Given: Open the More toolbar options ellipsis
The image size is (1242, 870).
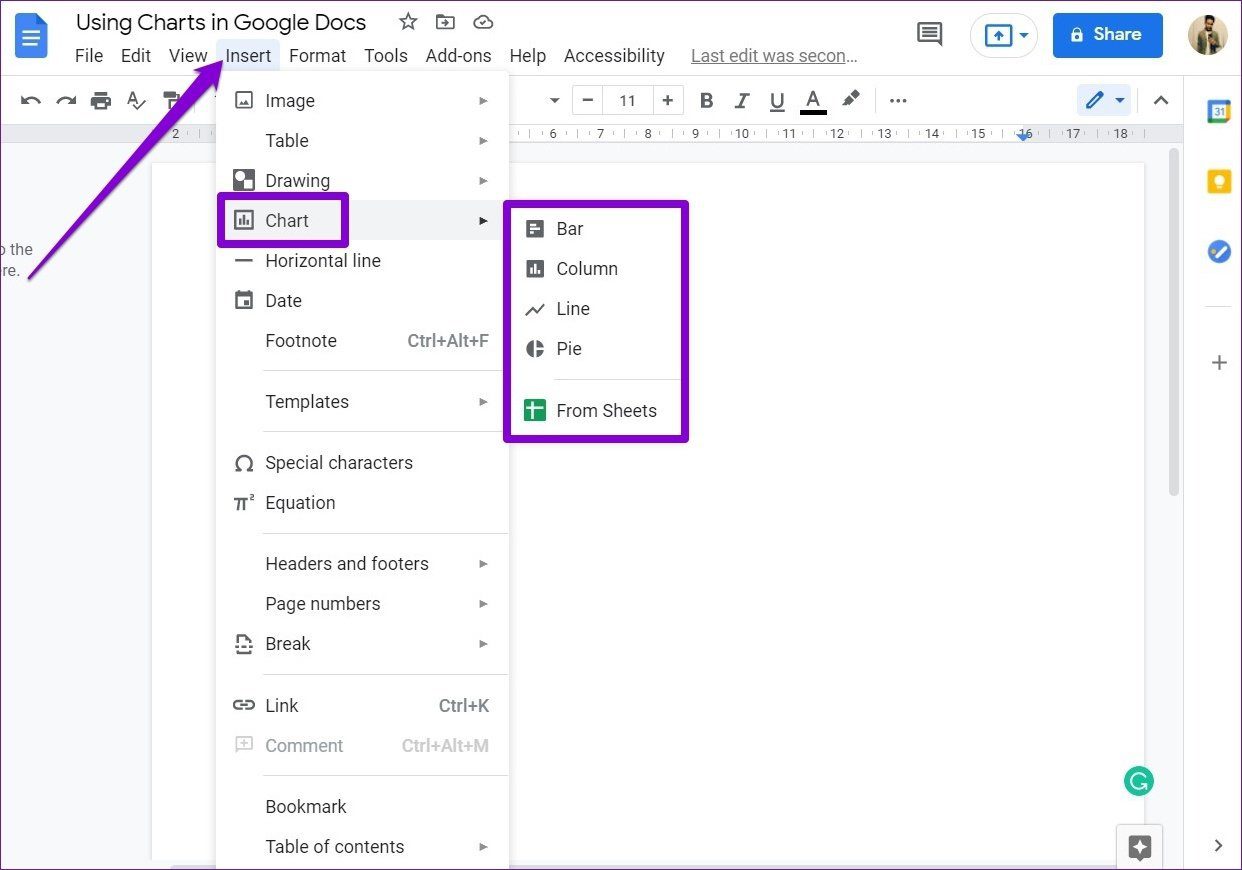Looking at the screenshot, I should [898, 100].
